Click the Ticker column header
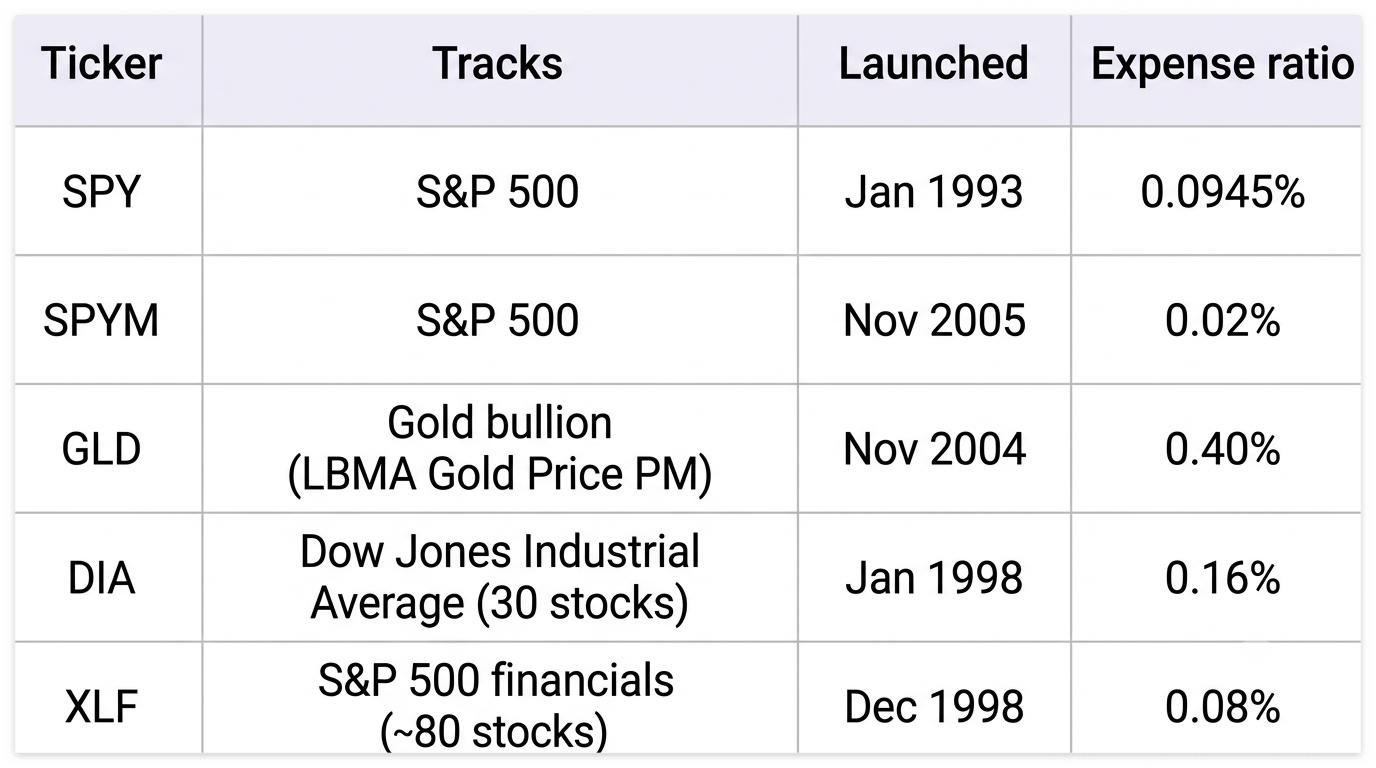Screen dimensions: 1376x768 (x=101, y=64)
